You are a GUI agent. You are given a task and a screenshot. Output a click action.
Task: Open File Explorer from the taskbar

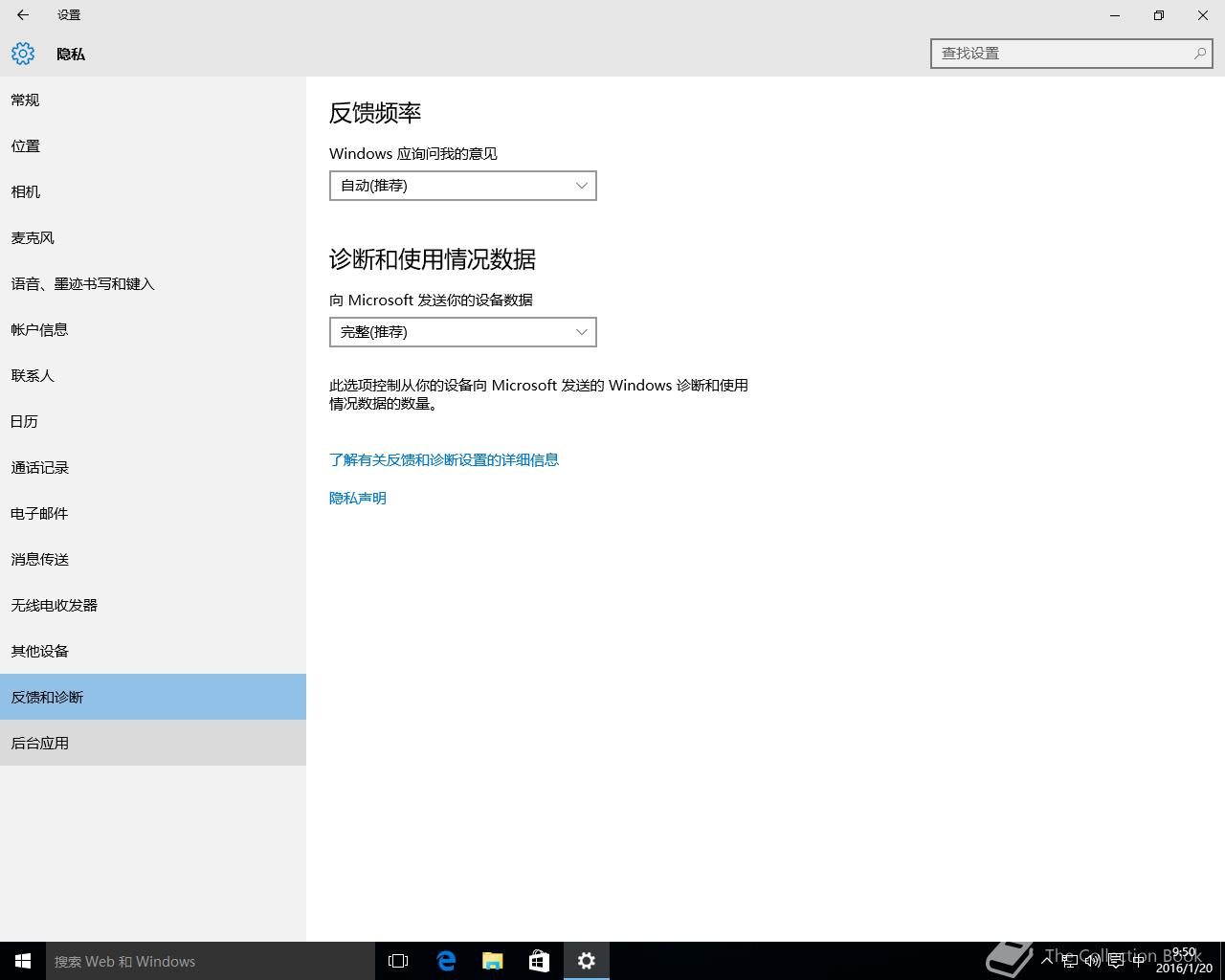click(493, 961)
